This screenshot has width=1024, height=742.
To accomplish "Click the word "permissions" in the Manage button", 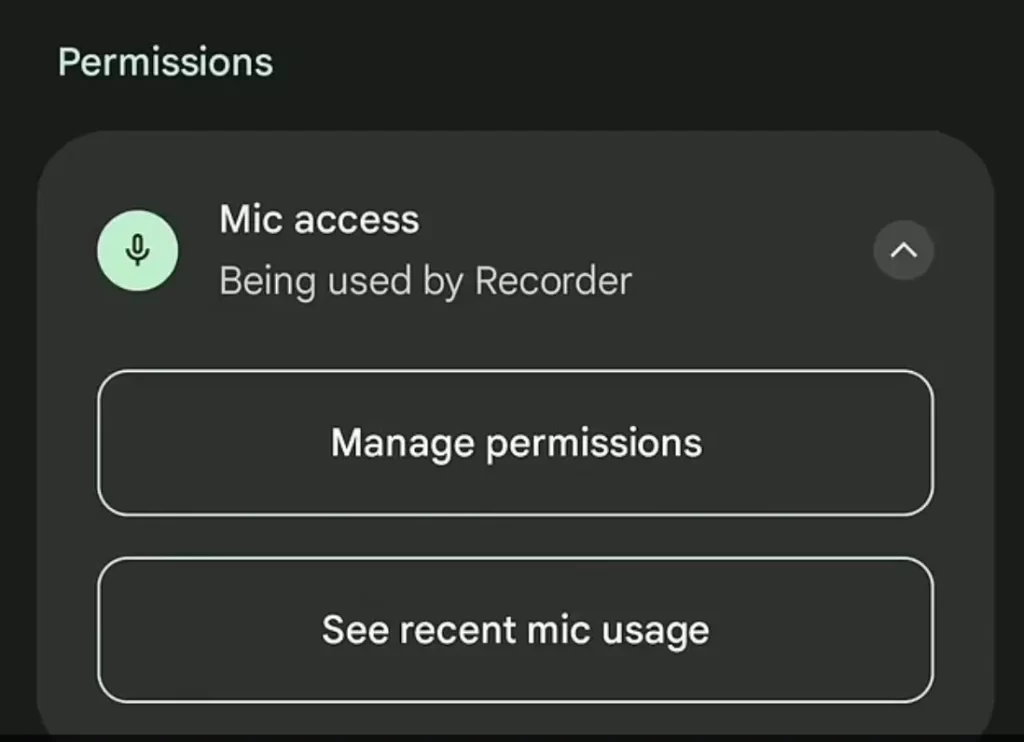I will coord(594,445).
